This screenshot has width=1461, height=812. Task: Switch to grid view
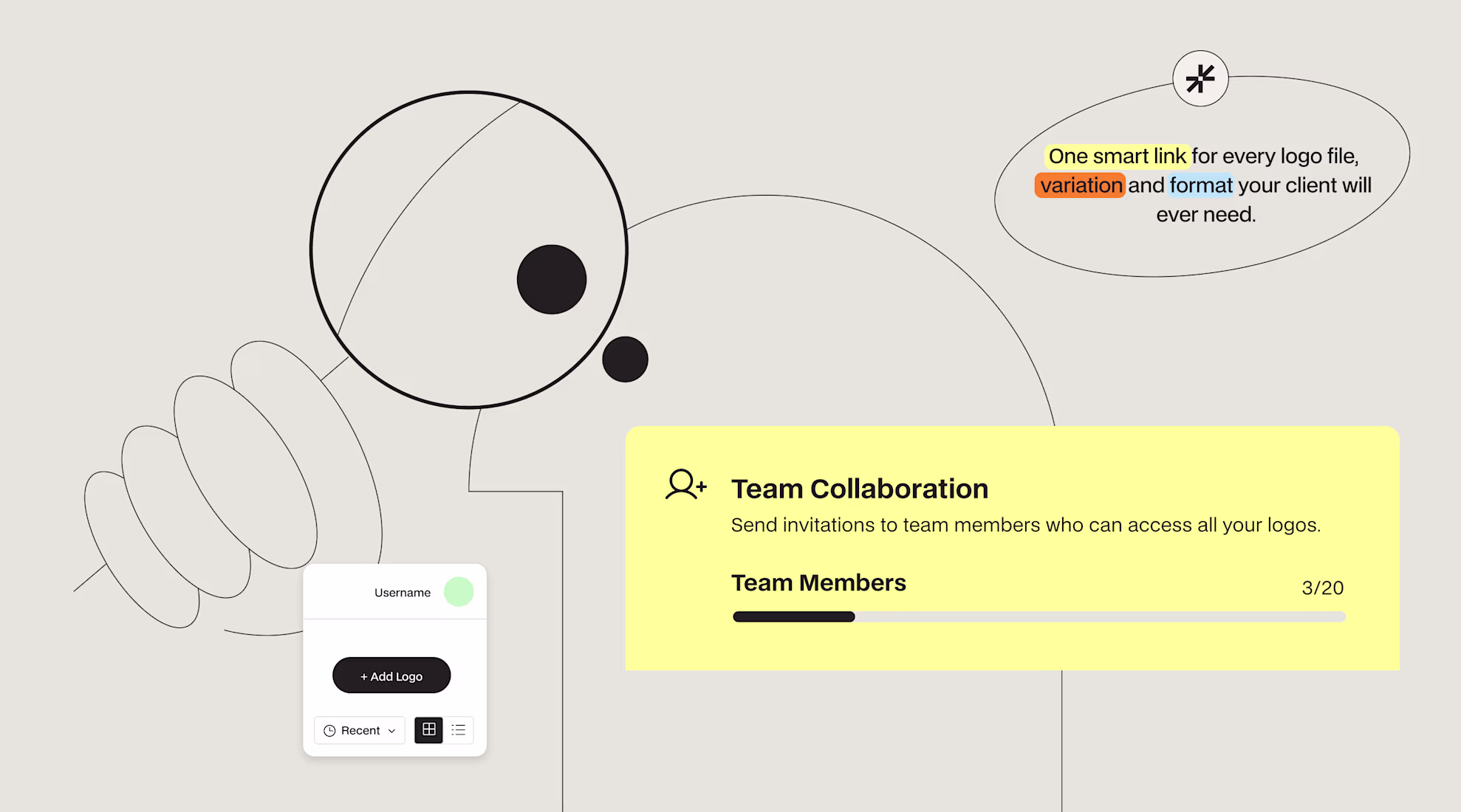[x=428, y=729]
